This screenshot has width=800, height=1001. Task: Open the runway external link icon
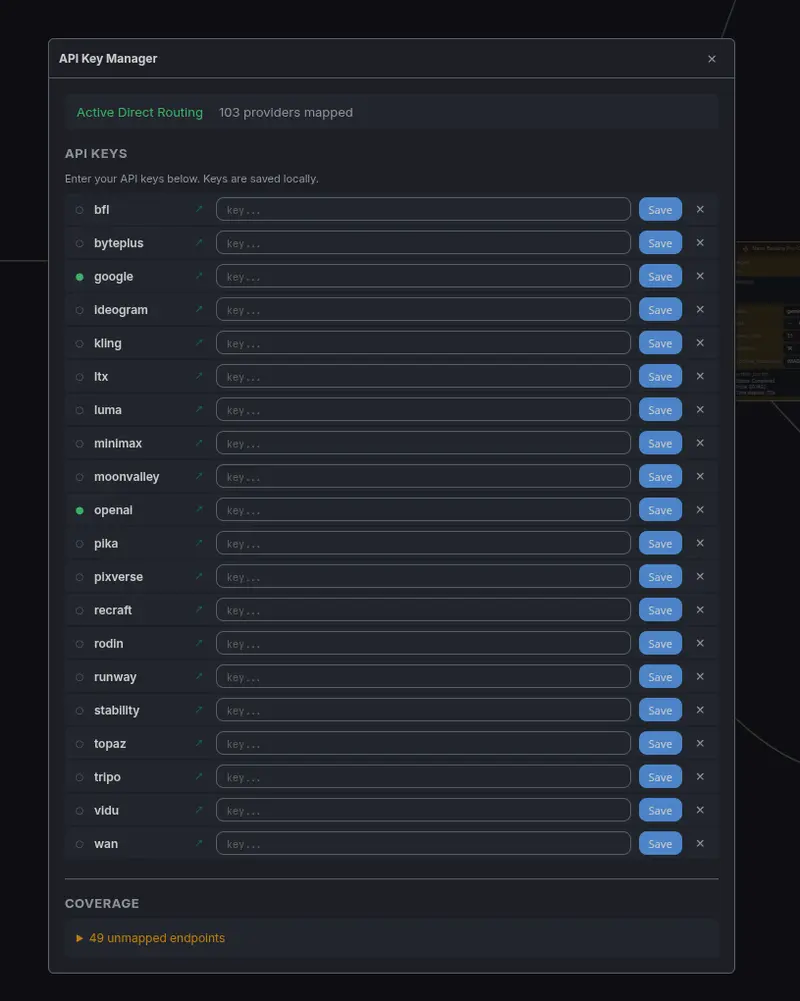pyautogui.click(x=199, y=677)
